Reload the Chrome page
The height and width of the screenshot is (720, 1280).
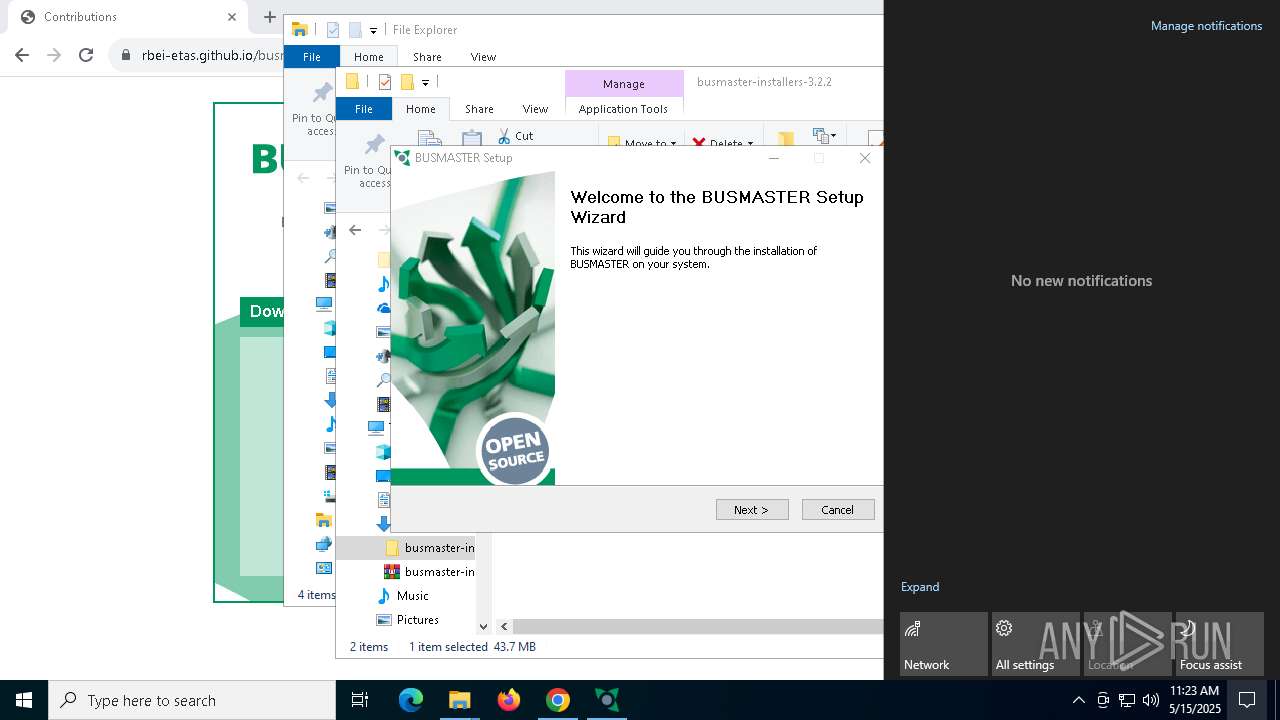pyautogui.click(x=86, y=55)
